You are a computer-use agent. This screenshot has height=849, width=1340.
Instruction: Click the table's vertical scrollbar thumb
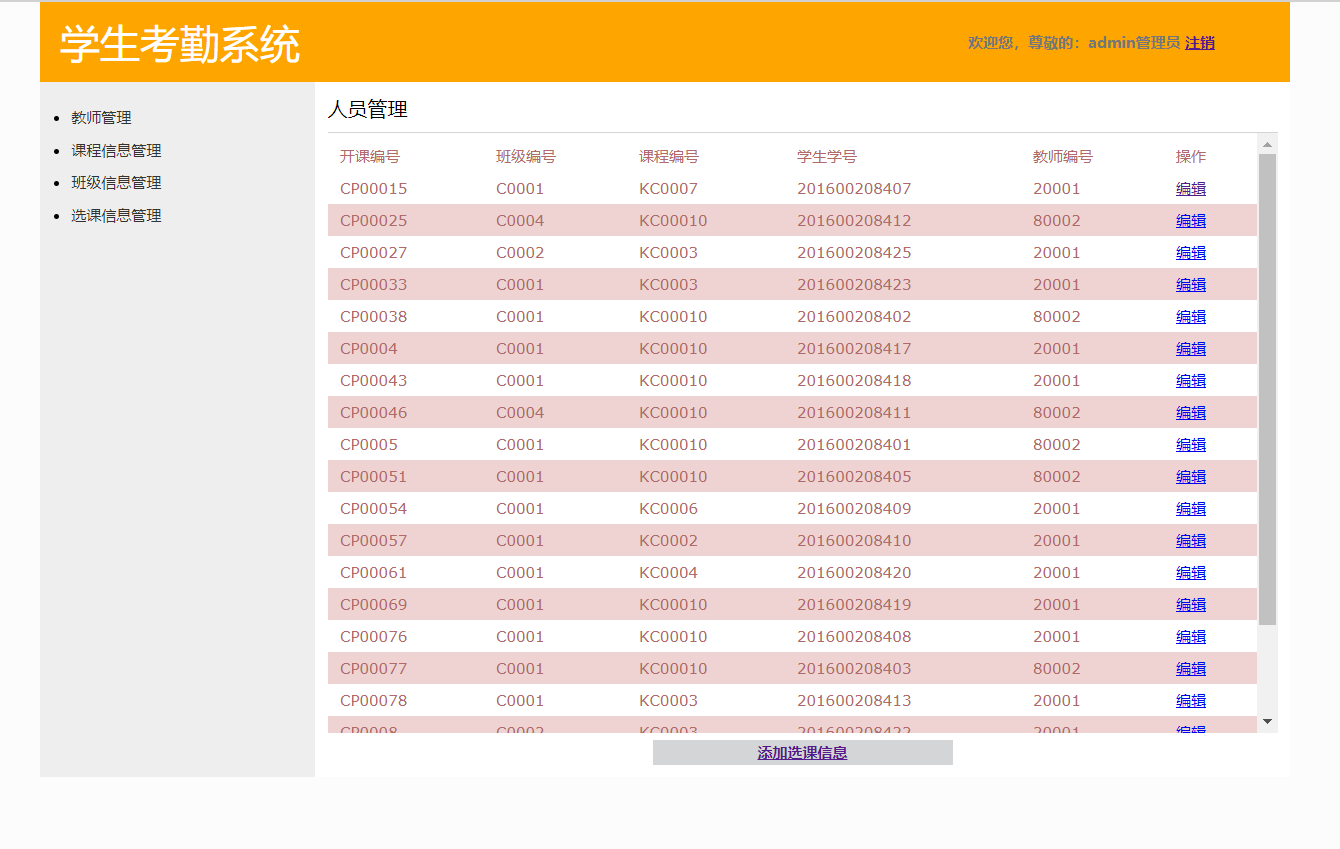pyautogui.click(x=1267, y=389)
